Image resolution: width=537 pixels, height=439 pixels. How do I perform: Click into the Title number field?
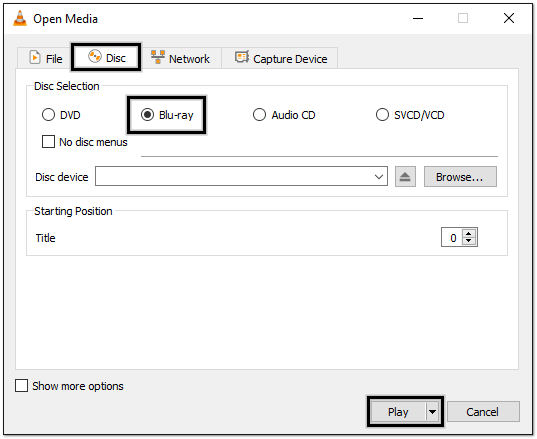point(452,237)
